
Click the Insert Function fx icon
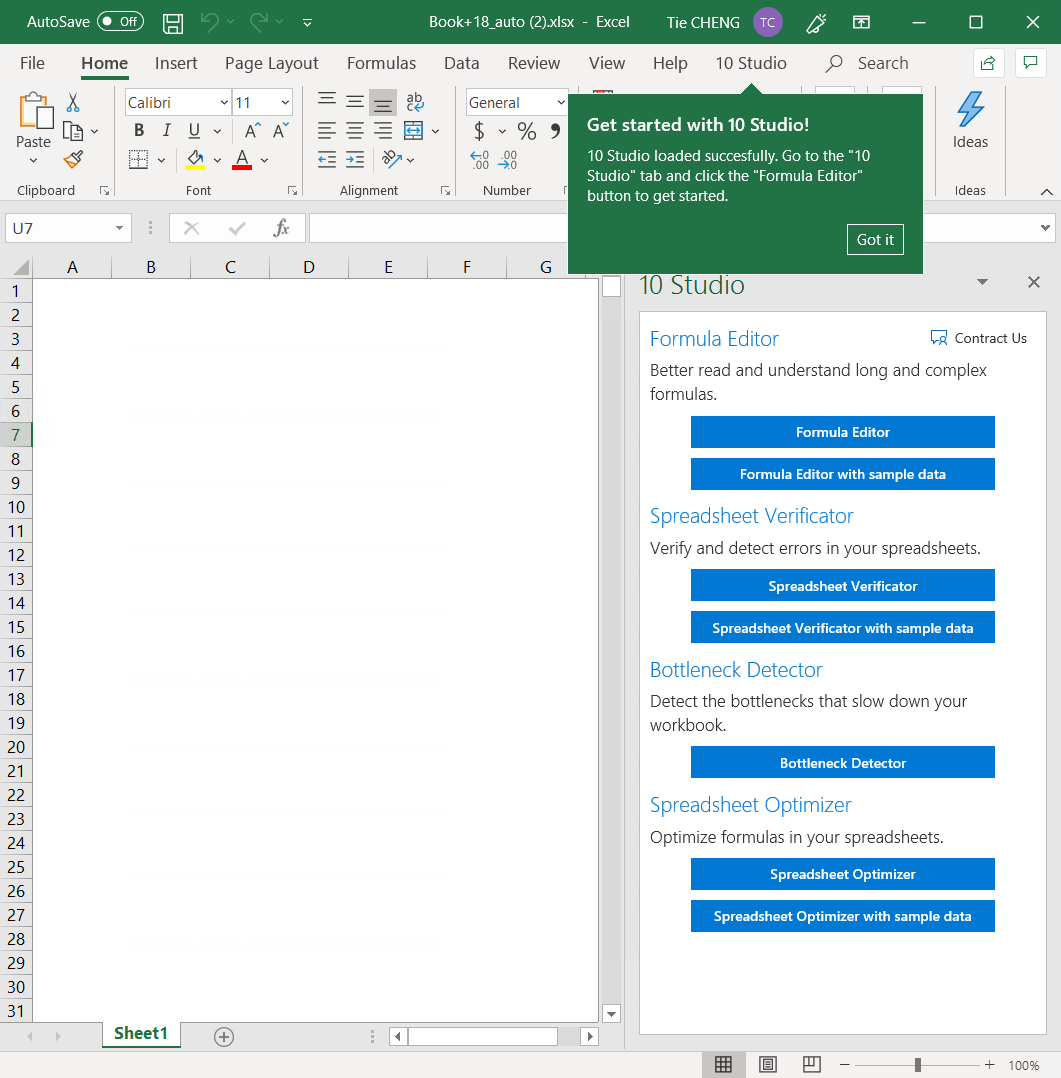[x=281, y=228]
